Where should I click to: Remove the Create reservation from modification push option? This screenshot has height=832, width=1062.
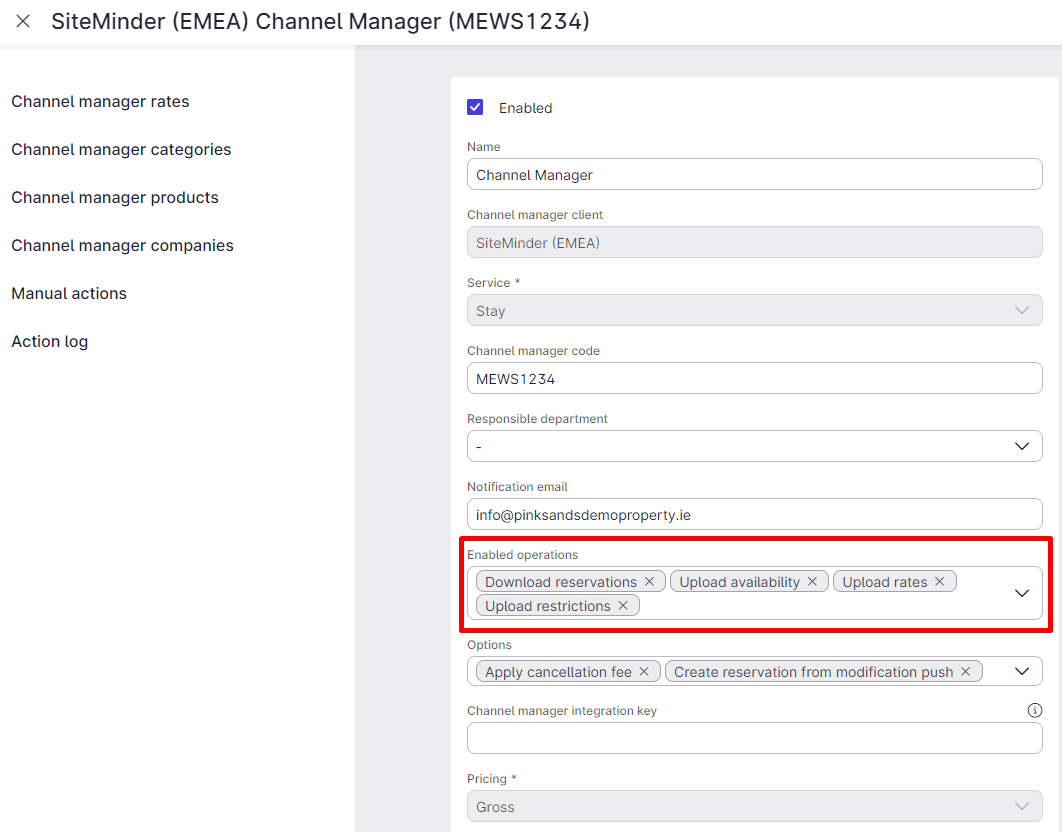[x=965, y=671]
